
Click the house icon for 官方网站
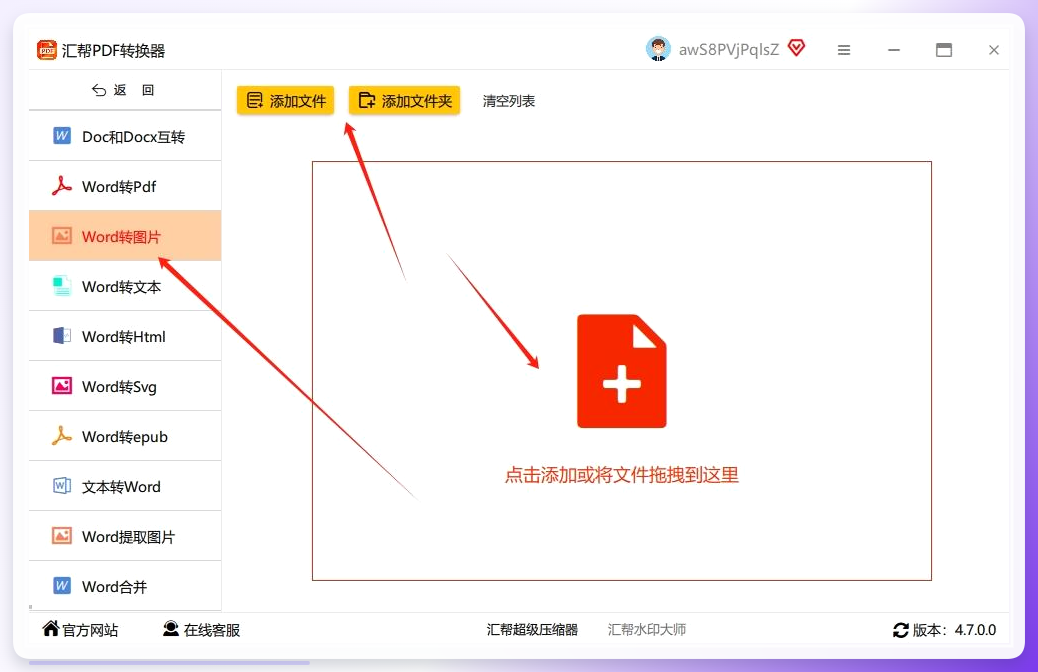click(50, 628)
